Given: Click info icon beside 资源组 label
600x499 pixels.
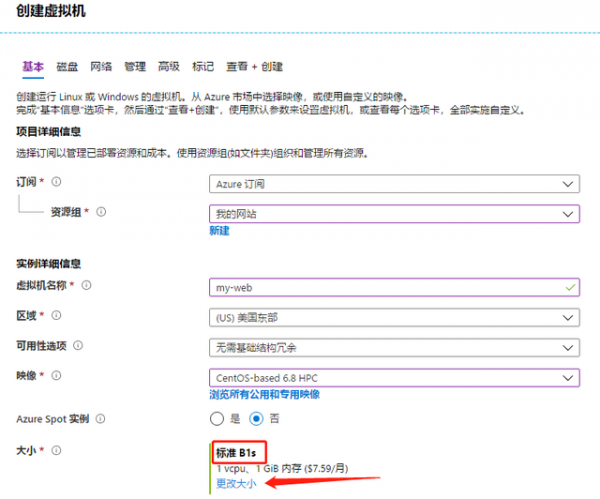Looking at the screenshot, I should point(101,212).
